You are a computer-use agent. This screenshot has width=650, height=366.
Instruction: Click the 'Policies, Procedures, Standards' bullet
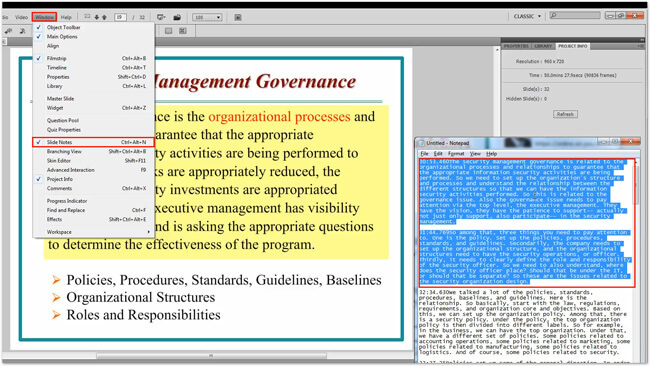pyautogui.click(x=224, y=280)
